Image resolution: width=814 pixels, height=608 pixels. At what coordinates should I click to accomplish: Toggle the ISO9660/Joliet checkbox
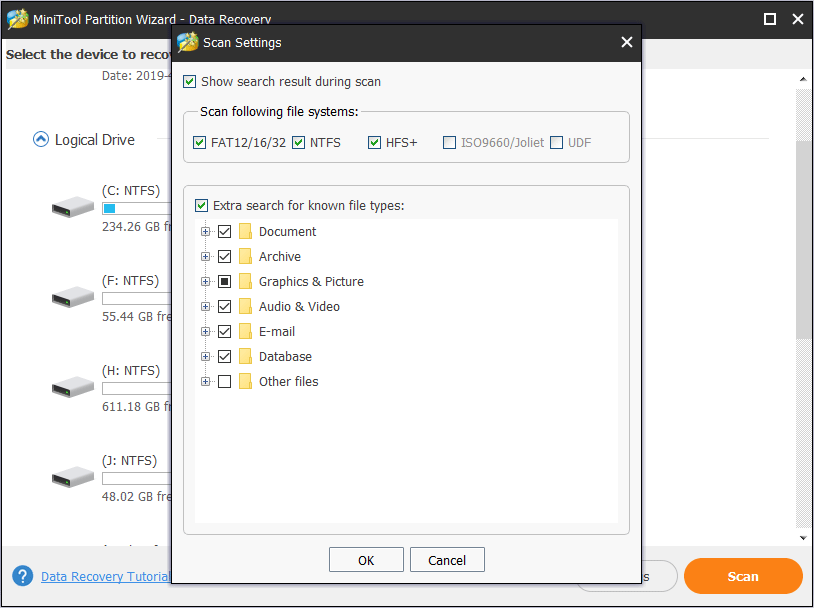point(450,142)
